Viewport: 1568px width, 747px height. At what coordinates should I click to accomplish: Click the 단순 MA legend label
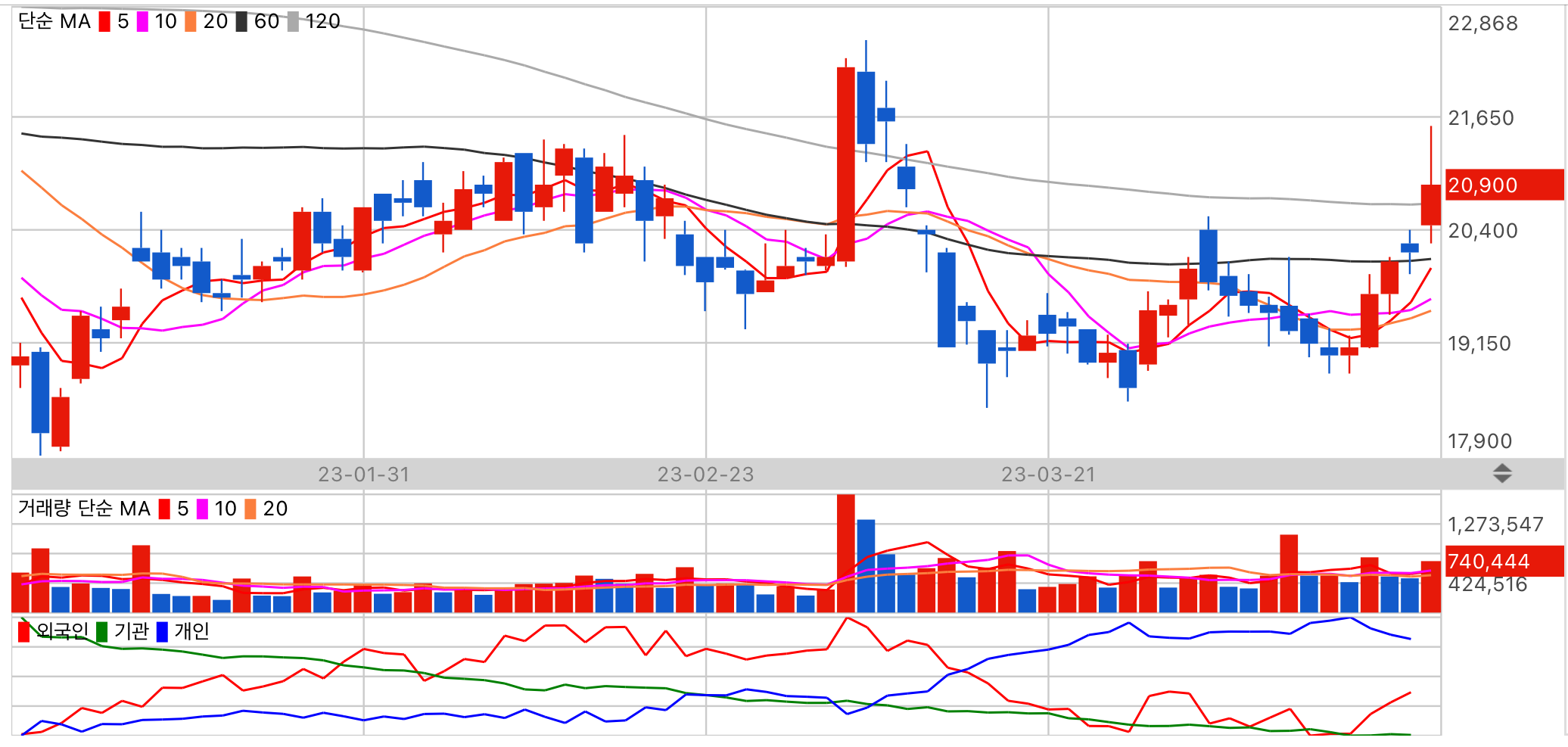point(54,22)
